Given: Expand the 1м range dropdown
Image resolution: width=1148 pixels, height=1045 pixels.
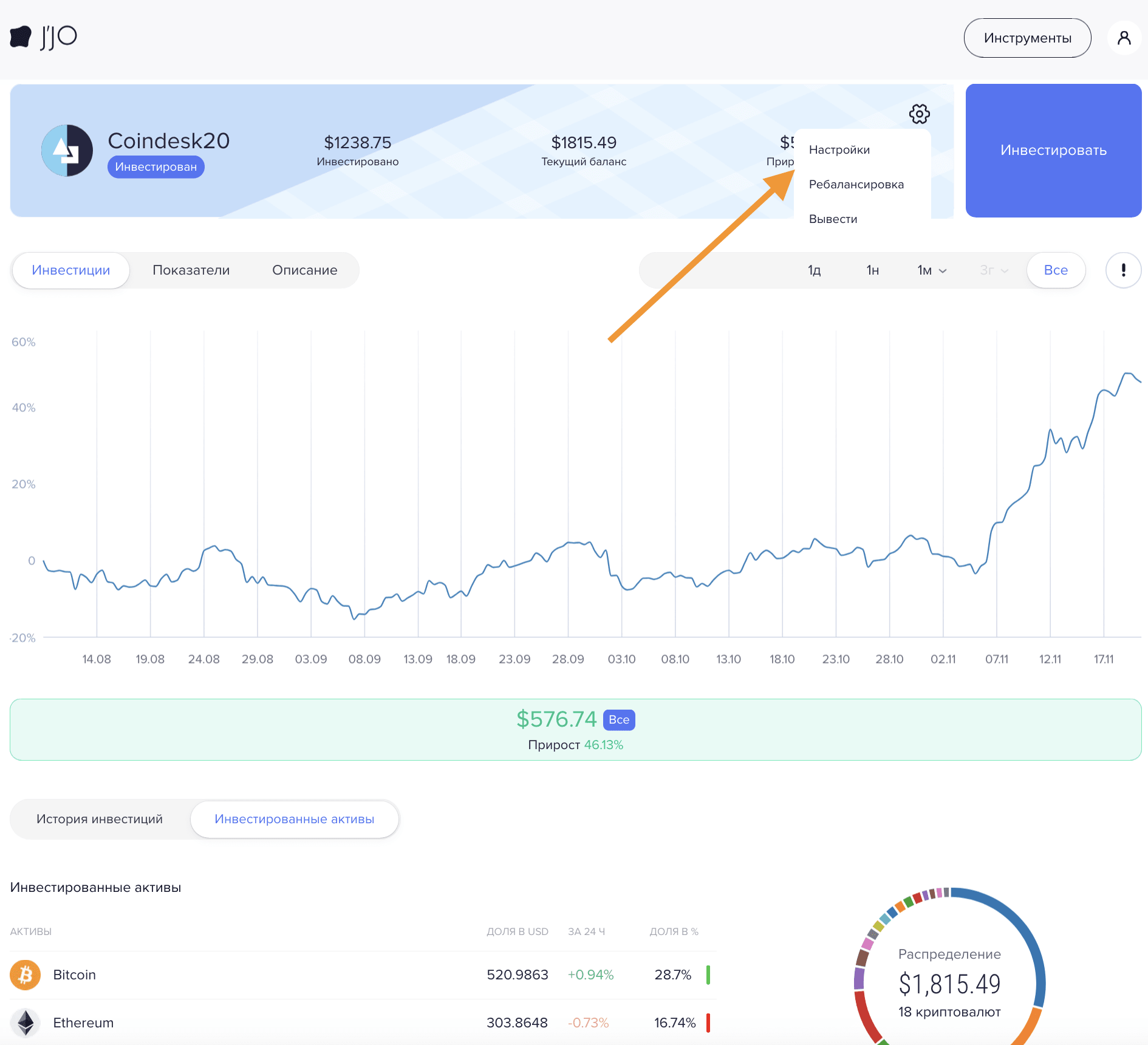Looking at the screenshot, I should point(932,270).
